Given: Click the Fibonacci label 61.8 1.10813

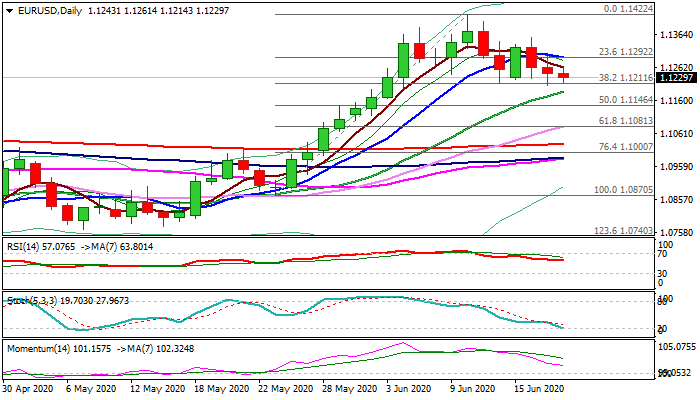Looking at the screenshot, I should [626, 121].
